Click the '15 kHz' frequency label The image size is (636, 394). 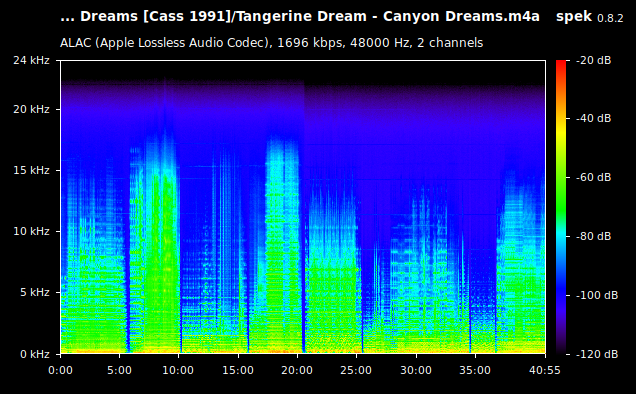click(31, 170)
